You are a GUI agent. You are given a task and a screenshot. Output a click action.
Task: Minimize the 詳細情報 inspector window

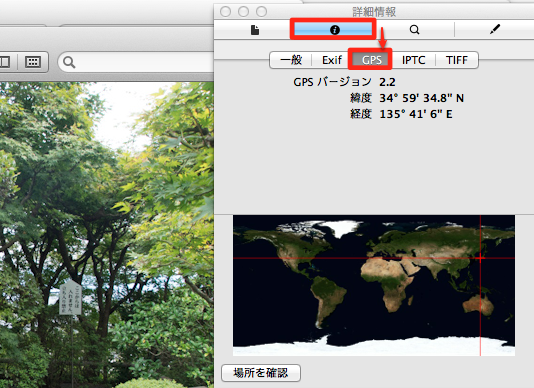[243, 12]
